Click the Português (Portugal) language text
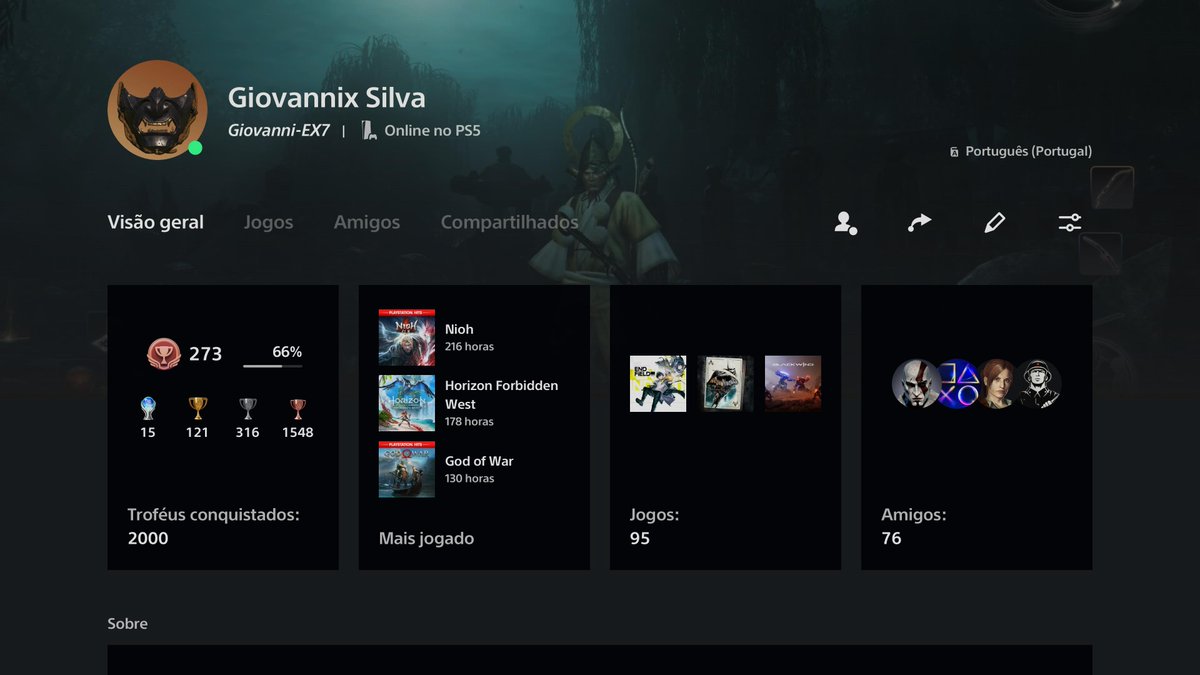 pos(1029,152)
